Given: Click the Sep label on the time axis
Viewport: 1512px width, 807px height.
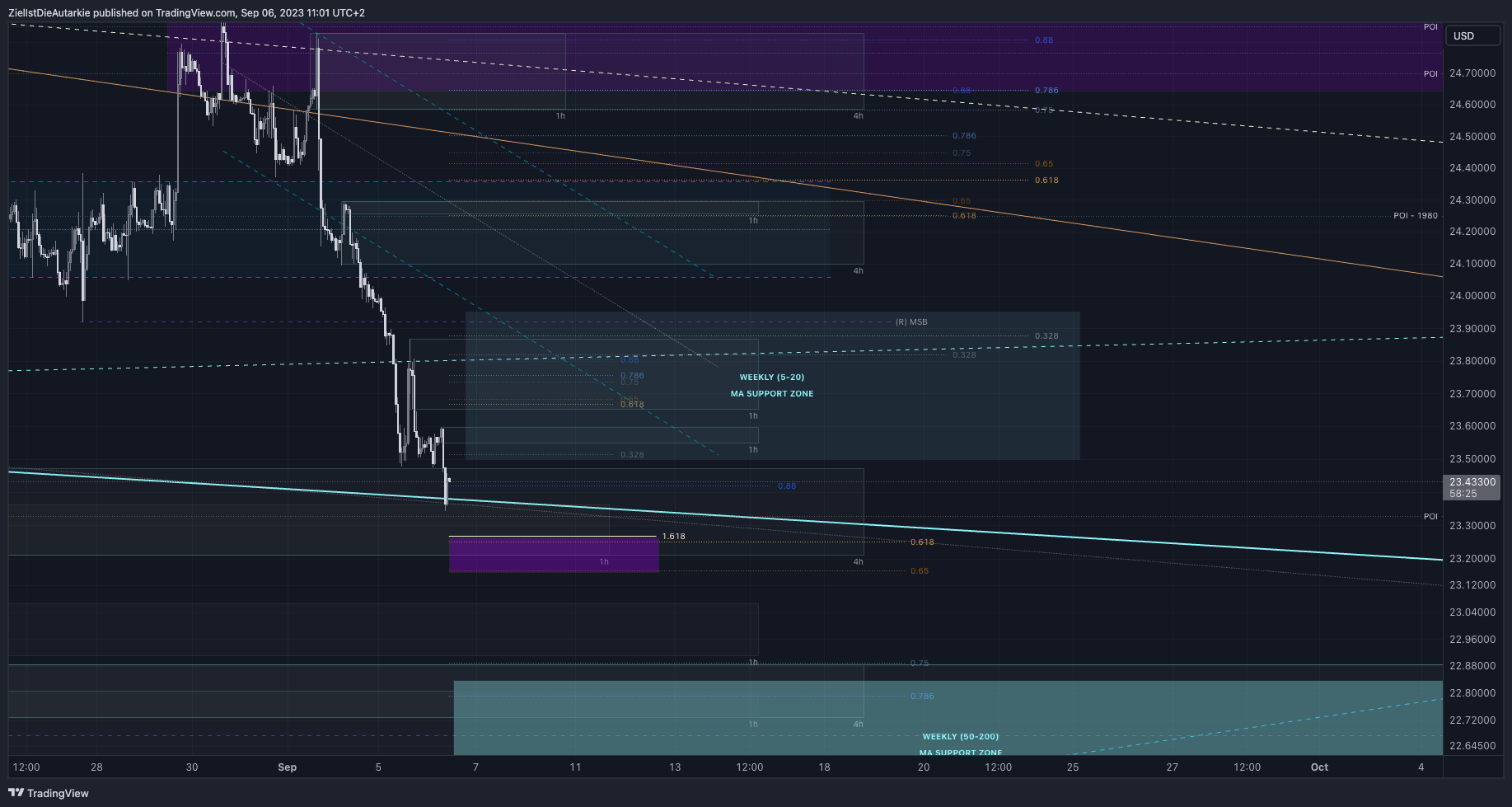Looking at the screenshot, I should click(x=287, y=767).
